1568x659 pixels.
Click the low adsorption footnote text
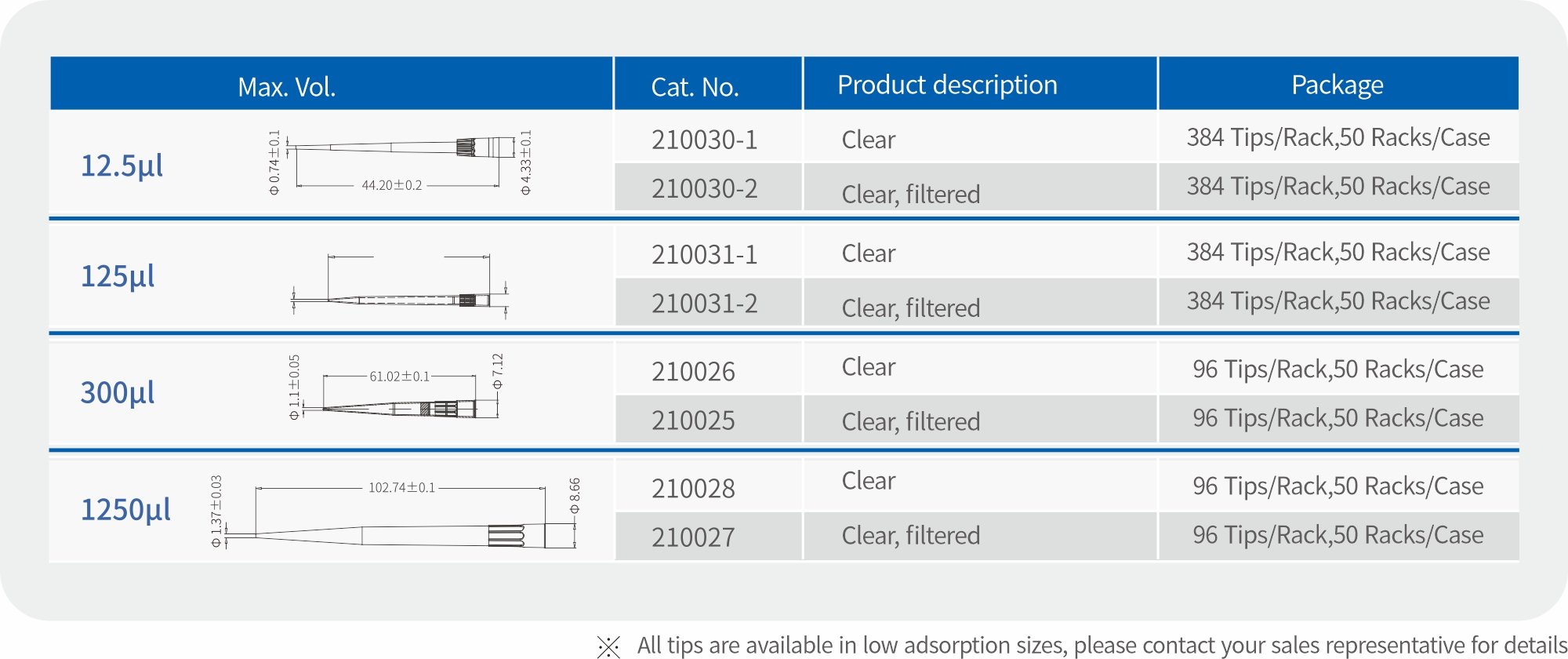pyautogui.click(x=1102, y=646)
